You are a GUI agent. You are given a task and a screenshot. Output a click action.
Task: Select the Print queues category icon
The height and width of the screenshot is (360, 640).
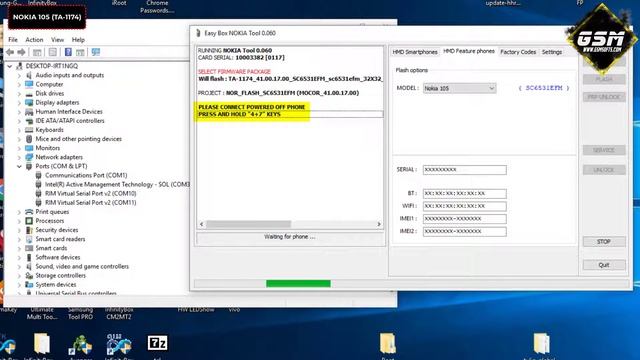[x=29, y=212]
